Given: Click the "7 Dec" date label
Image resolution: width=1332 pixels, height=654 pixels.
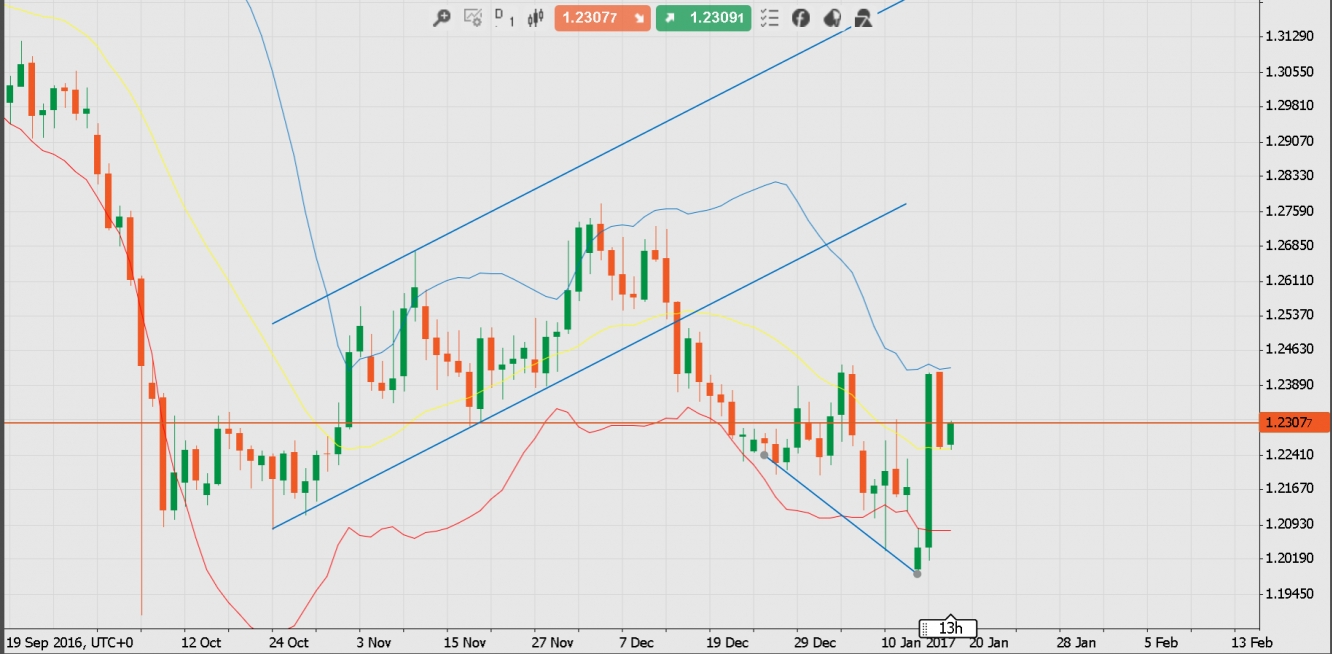Looking at the screenshot, I should [x=637, y=642].
